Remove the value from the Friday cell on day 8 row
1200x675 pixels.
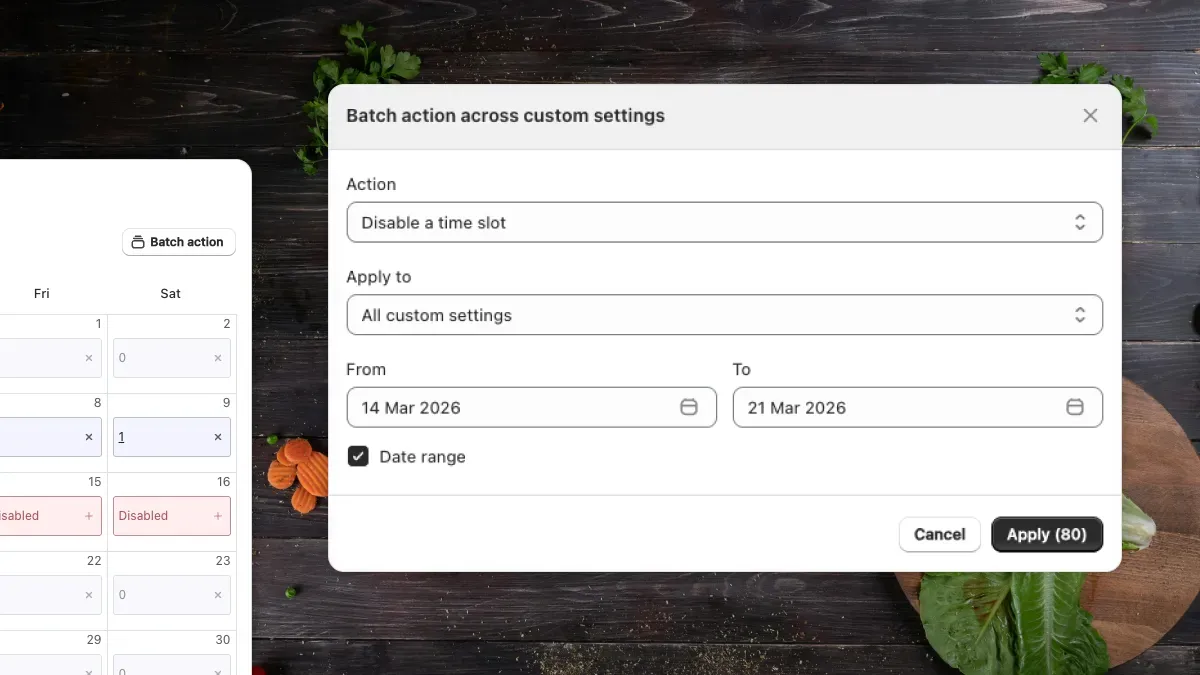[88, 437]
